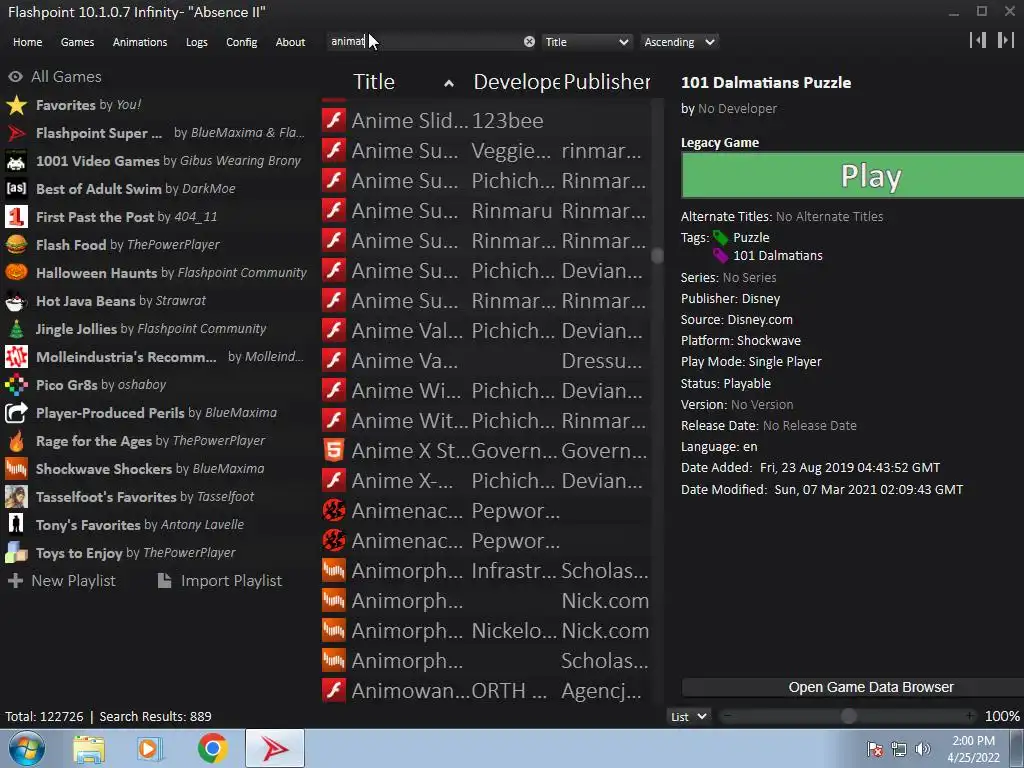Open the Home tab
This screenshot has width=1024, height=768.
[x=27, y=42]
